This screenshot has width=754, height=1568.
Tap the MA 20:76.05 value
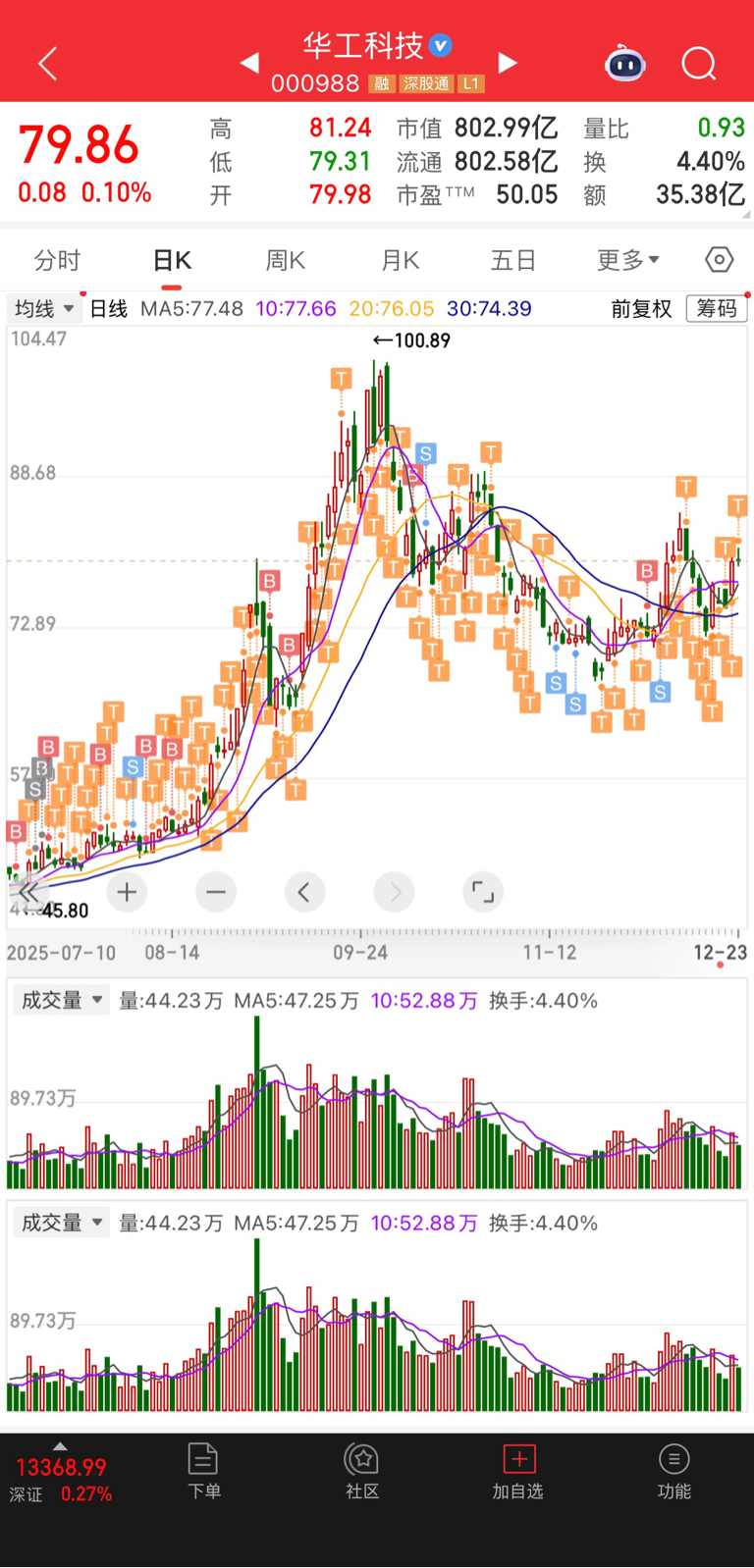tap(391, 309)
